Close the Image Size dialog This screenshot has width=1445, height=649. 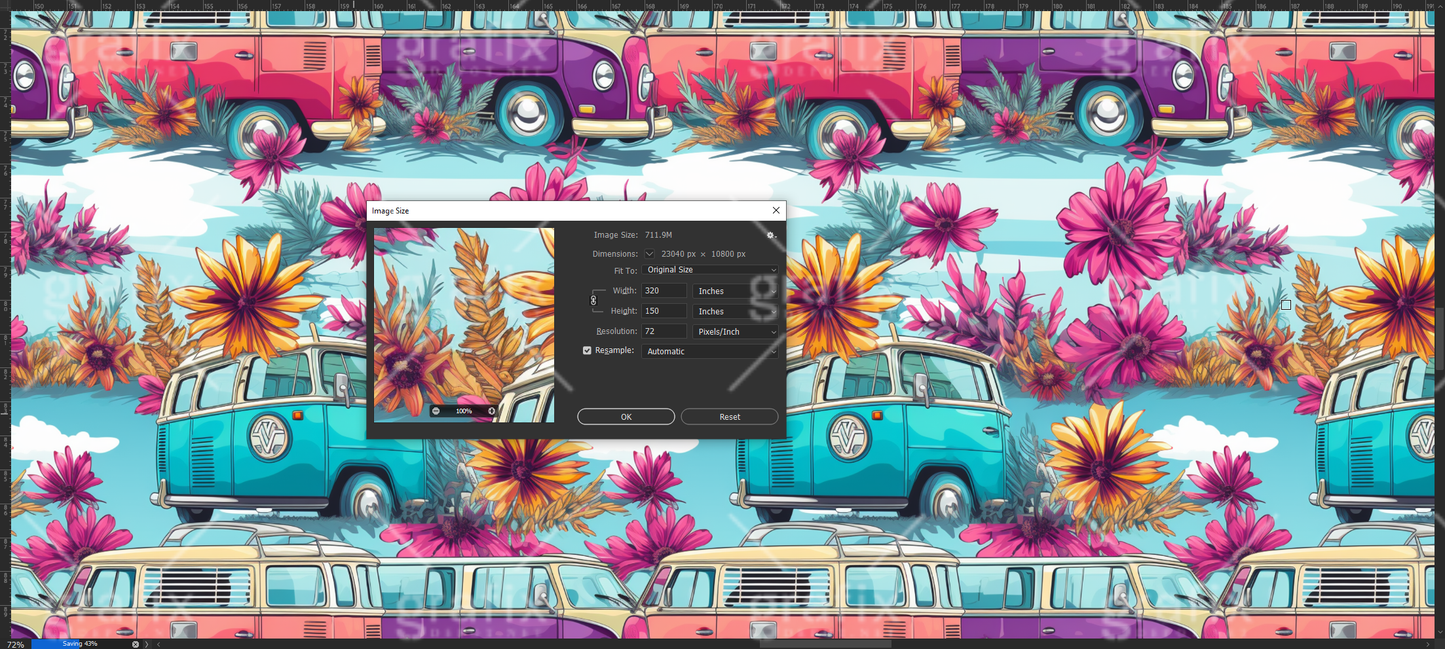pyautogui.click(x=776, y=211)
